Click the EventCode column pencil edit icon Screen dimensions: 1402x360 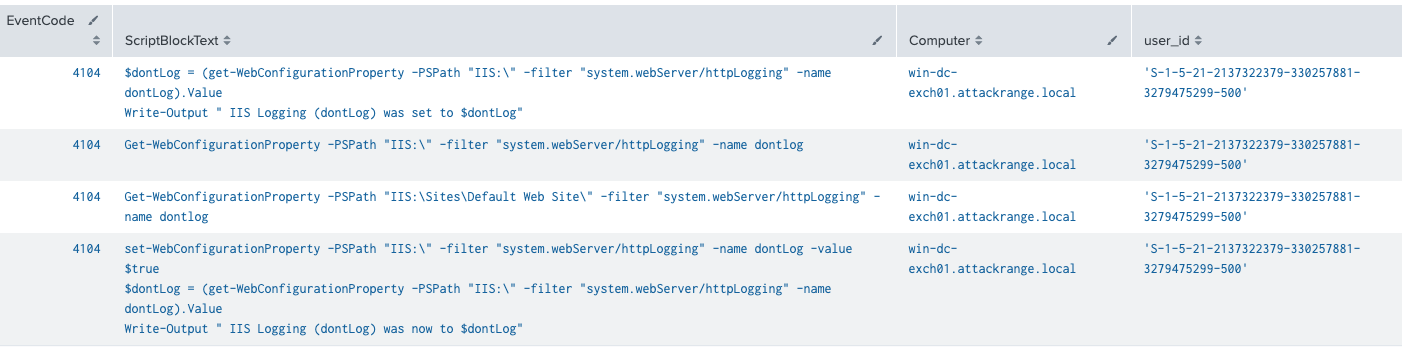94,20
